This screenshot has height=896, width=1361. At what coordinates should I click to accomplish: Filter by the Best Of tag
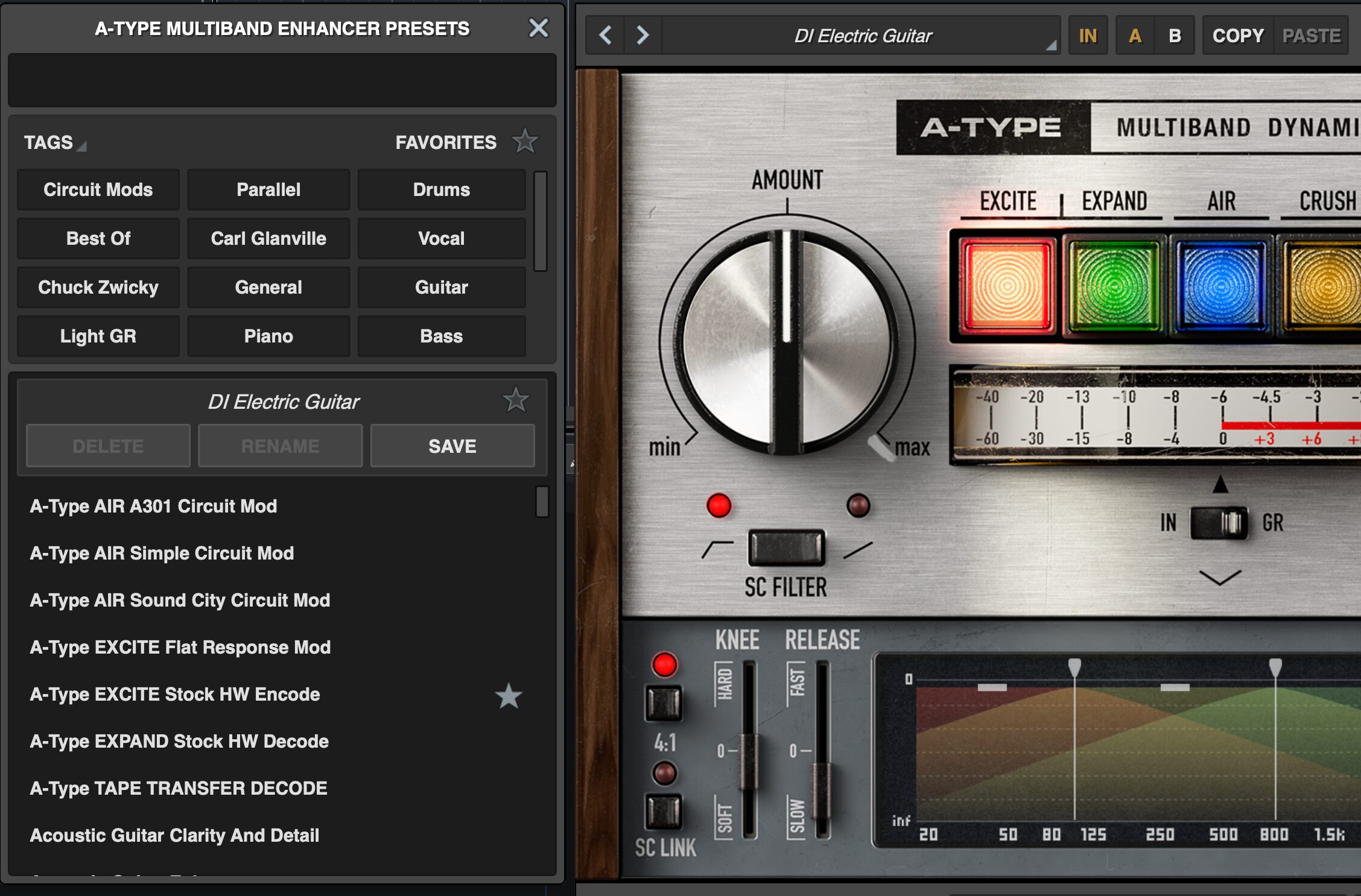pyautogui.click(x=98, y=238)
